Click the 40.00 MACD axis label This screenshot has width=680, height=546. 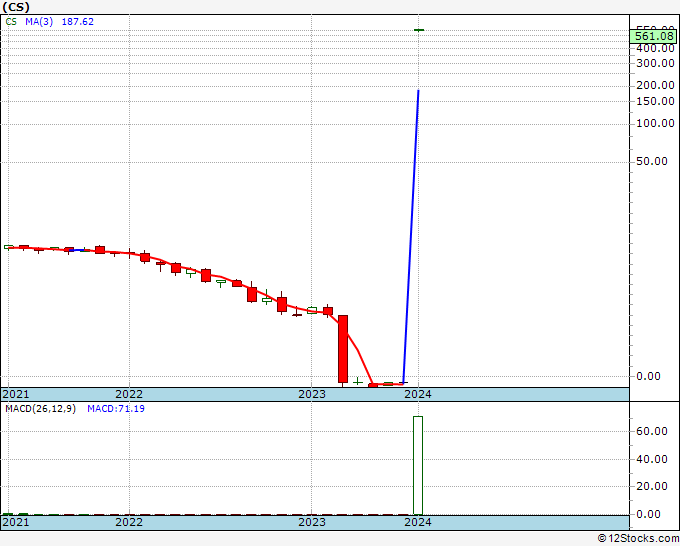pos(652,459)
